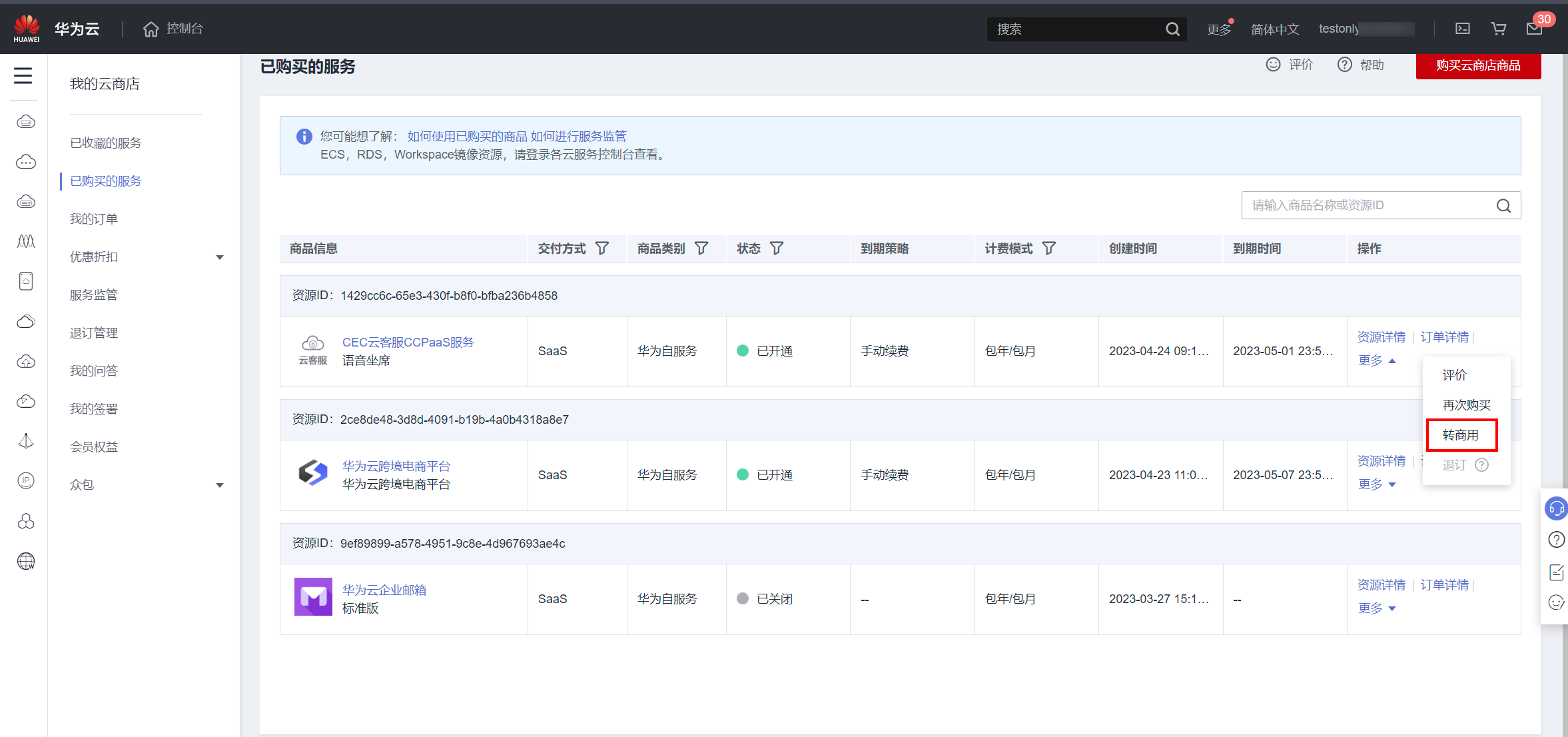Expand the 众包 submenu
The width and height of the screenshot is (1568, 737).
point(219,485)
